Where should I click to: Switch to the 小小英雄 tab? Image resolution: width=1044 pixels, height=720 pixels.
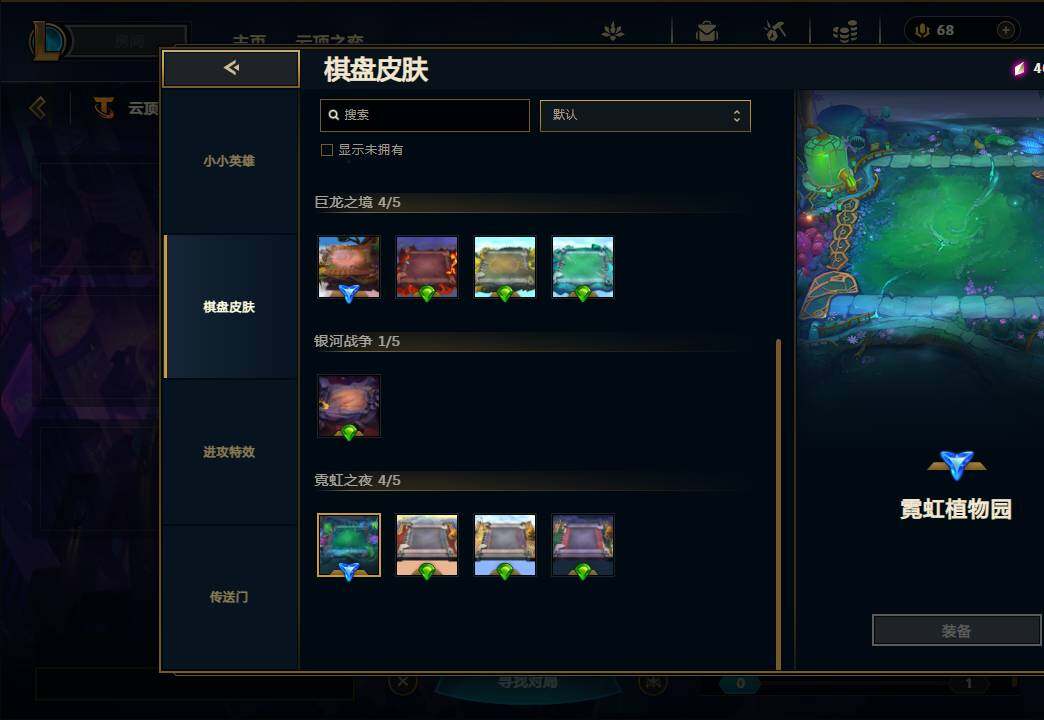[x=229, y=161]
